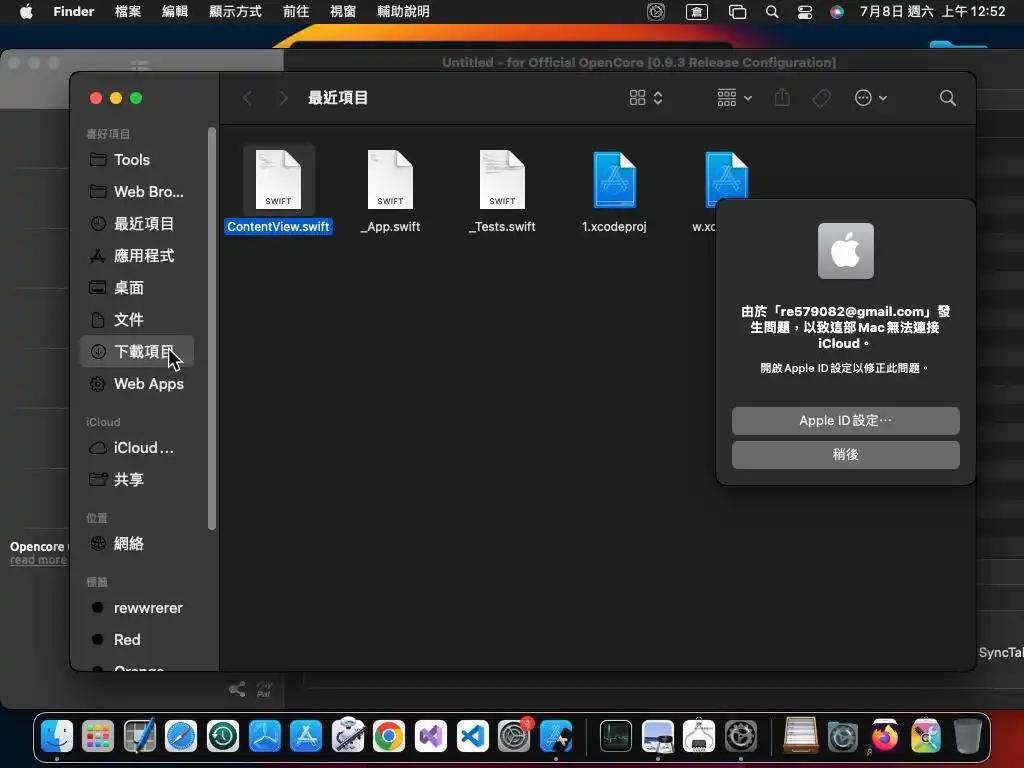Screen dimensions: 1024x768
Task: Open Google Chrome from the Dock
Action: pos(389,736)
